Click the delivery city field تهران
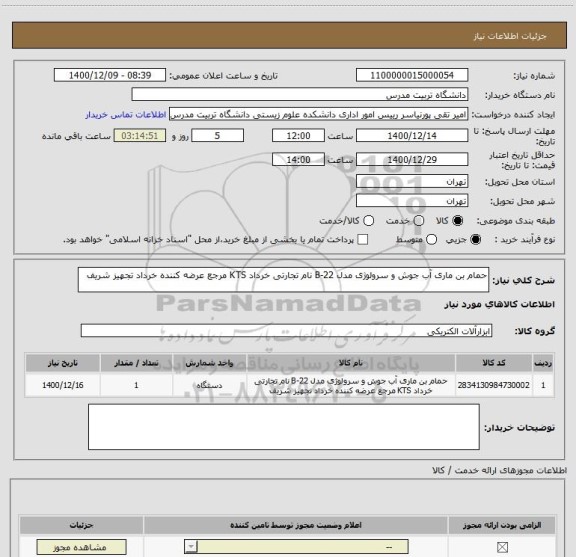The image size is (576, 557). tap(412, 201)
